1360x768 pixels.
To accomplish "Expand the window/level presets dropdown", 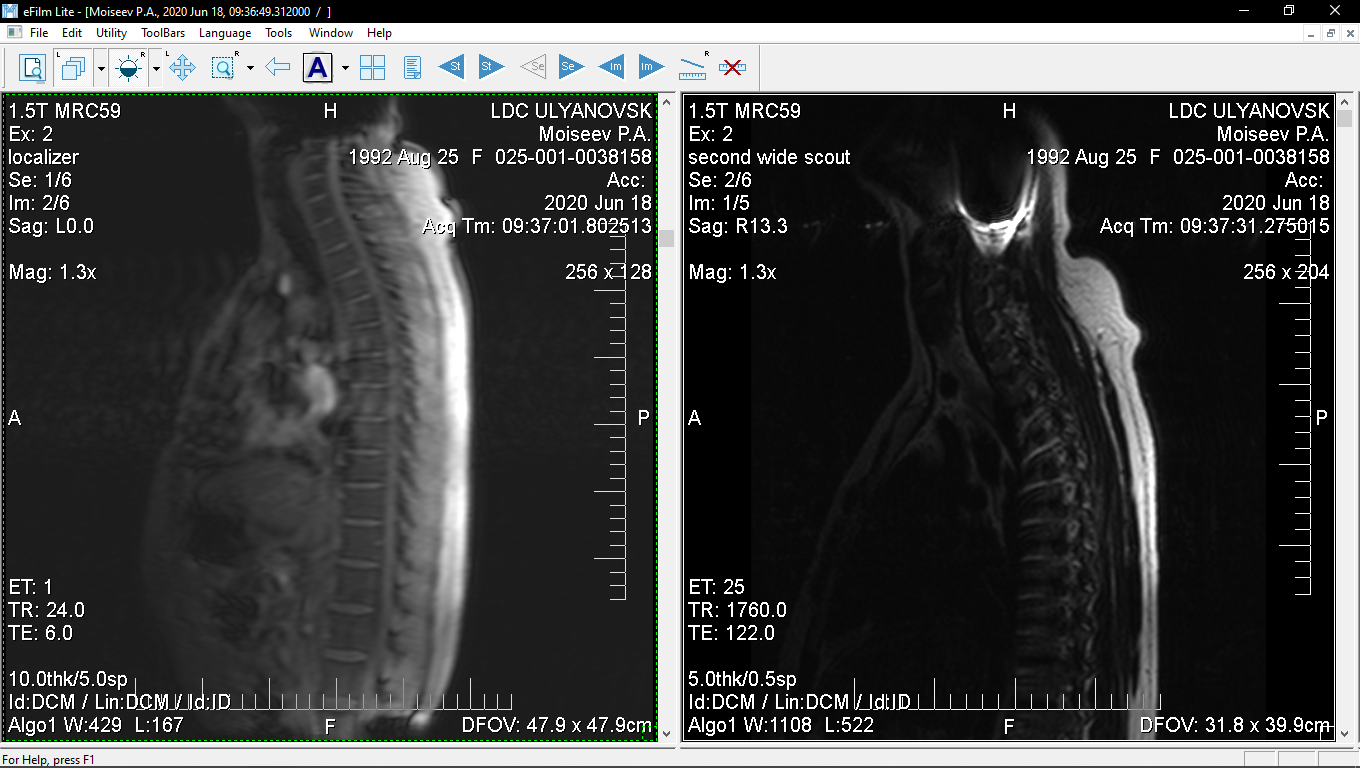I will point(156,68).
